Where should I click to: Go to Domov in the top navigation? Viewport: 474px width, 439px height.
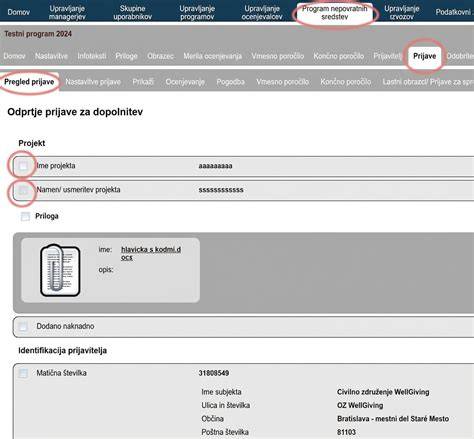point(18,12)
